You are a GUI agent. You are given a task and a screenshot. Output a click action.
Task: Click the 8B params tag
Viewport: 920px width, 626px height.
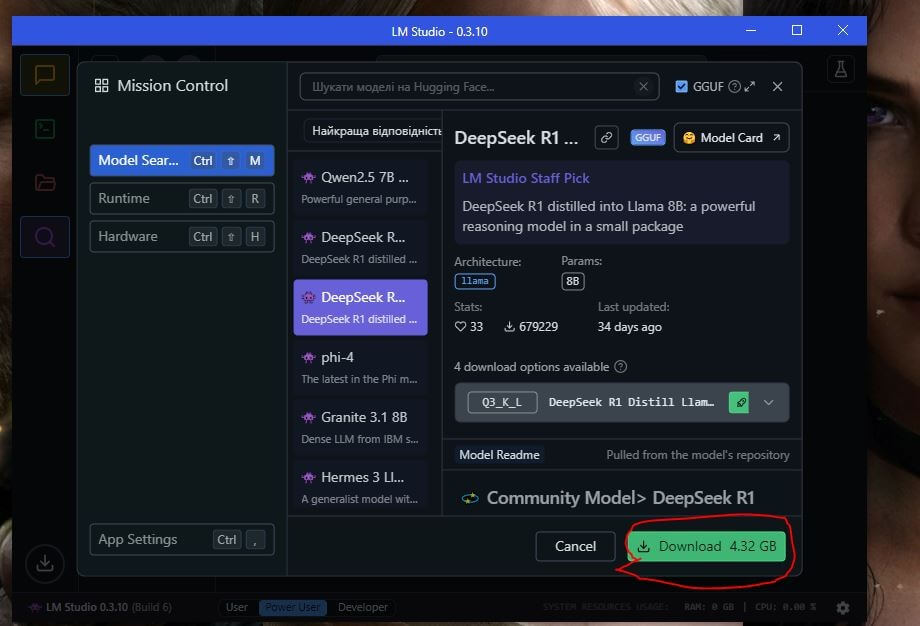[x=573, y=282]
